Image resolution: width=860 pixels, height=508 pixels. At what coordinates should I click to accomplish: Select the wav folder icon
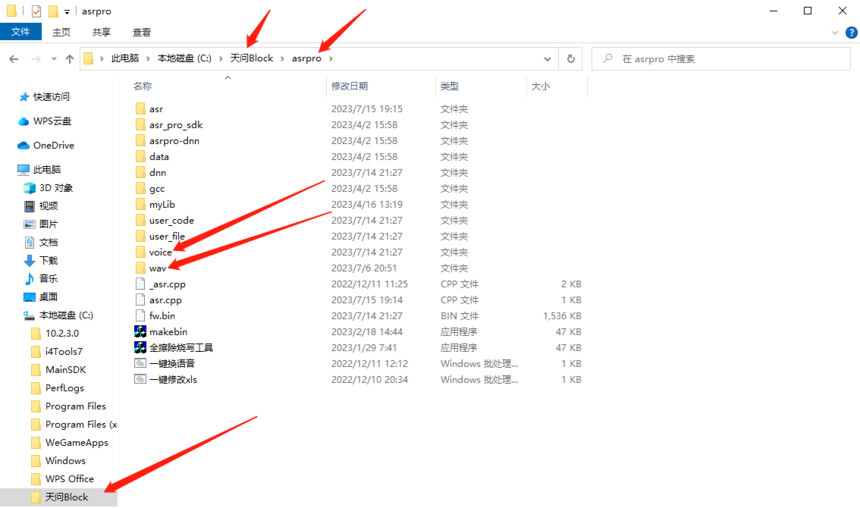pyautogui.click(x=140, y=268)
